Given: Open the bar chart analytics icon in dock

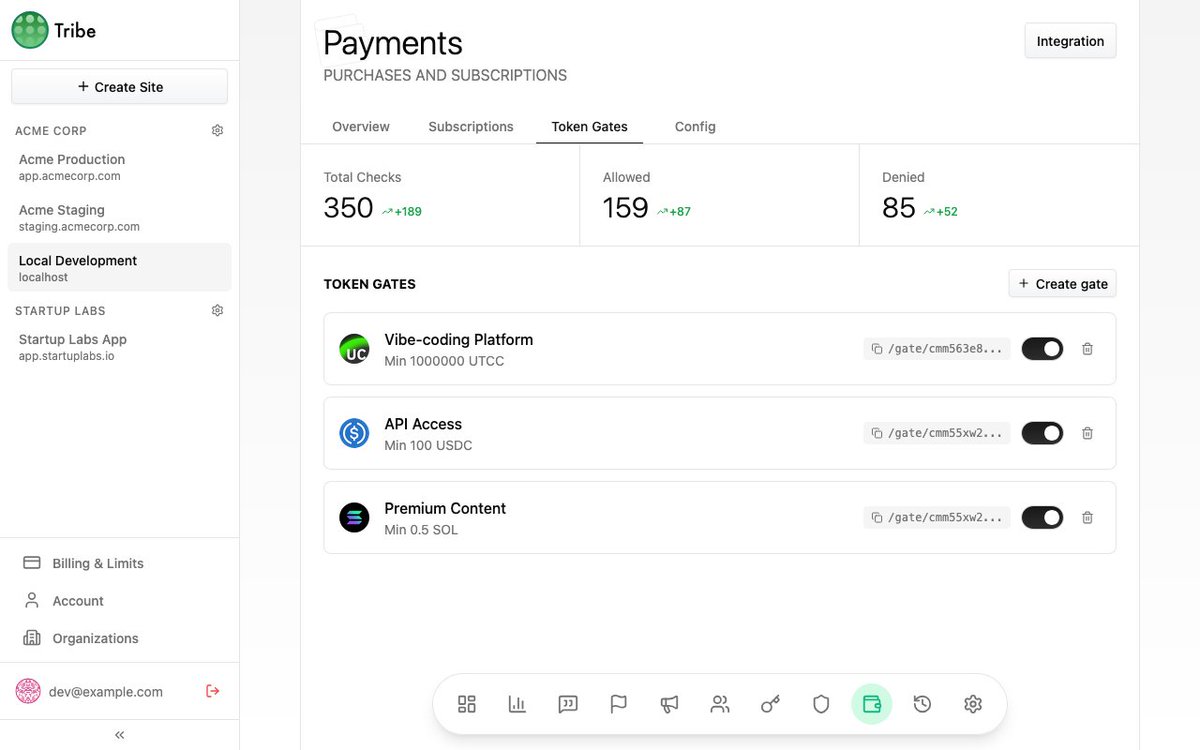Looking at the screenshot, I should pos(517,704).
